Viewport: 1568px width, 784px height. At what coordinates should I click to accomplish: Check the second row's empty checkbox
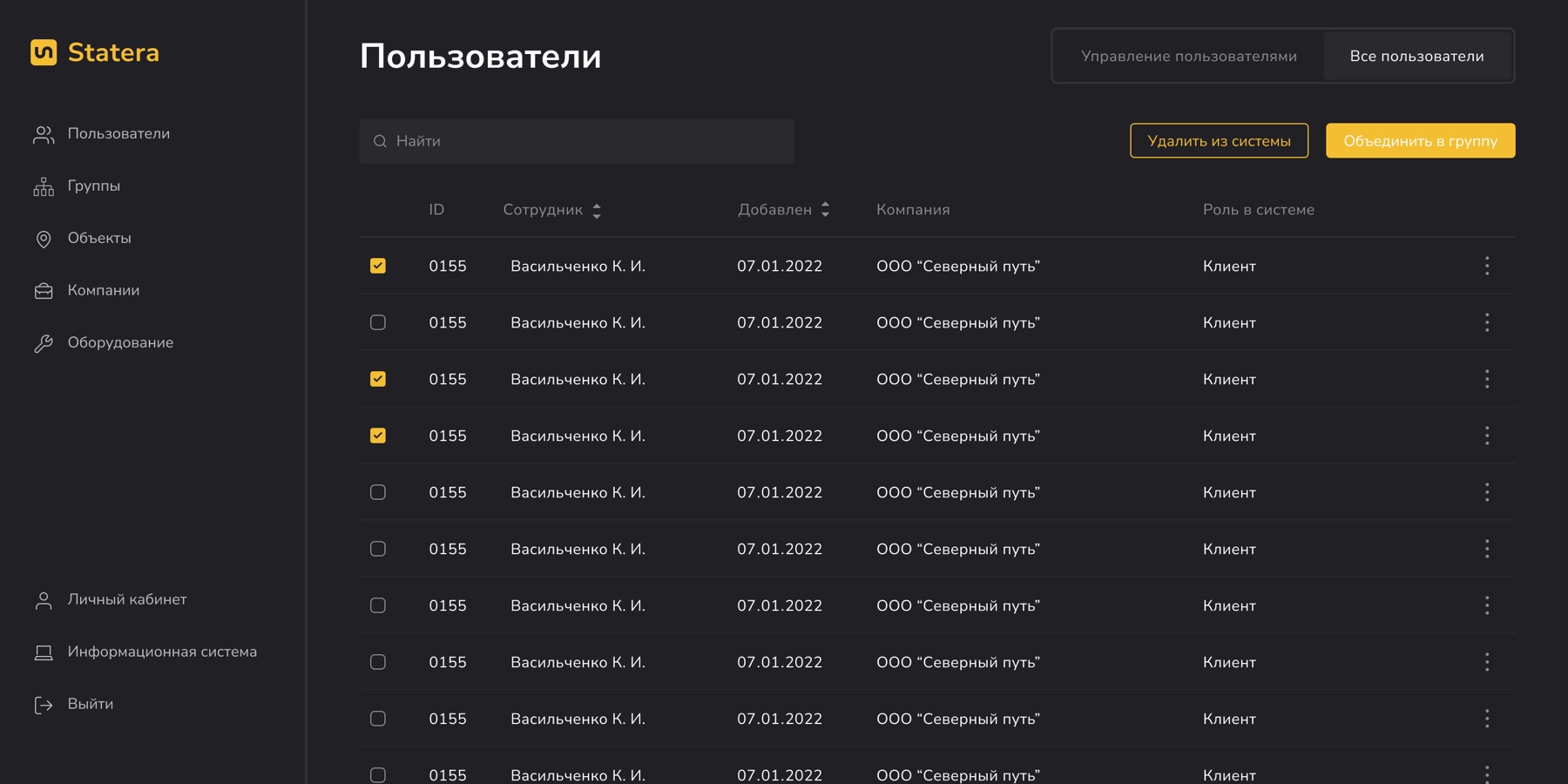click(378, 322)
